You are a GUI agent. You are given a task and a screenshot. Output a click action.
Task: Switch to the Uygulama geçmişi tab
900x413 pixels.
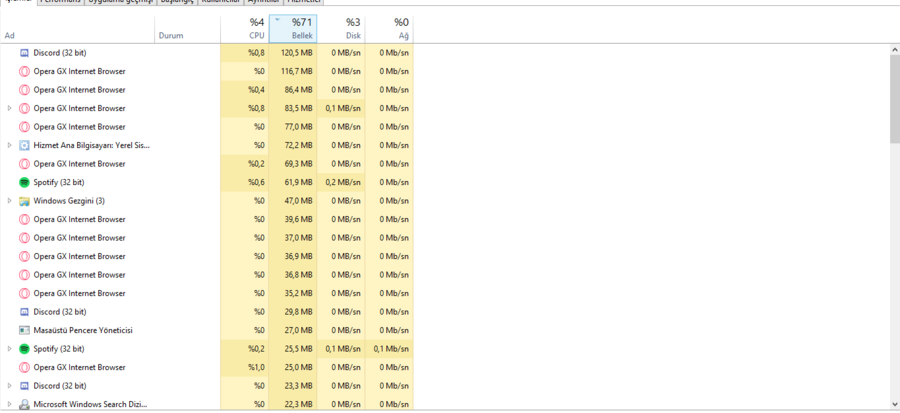(120, 2)
